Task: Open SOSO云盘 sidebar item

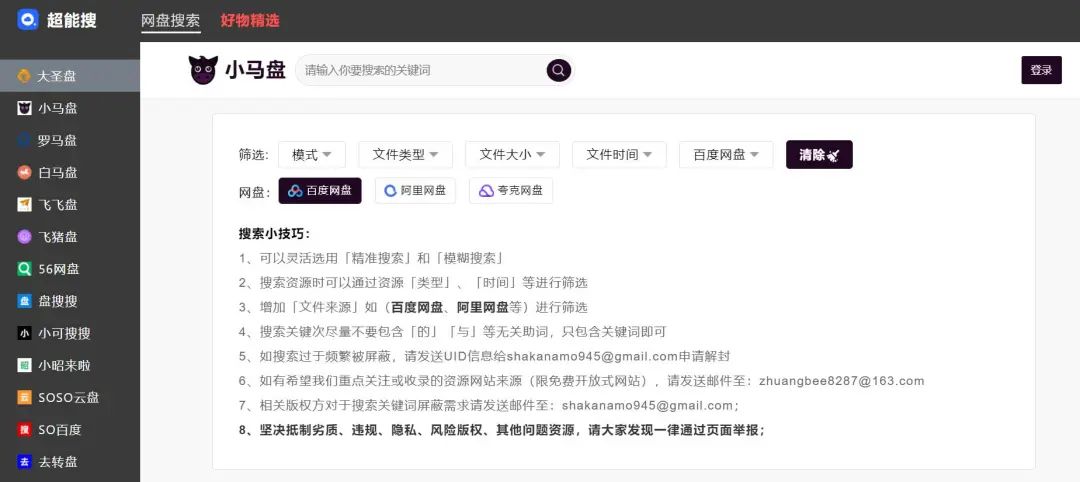Action: 68,397
